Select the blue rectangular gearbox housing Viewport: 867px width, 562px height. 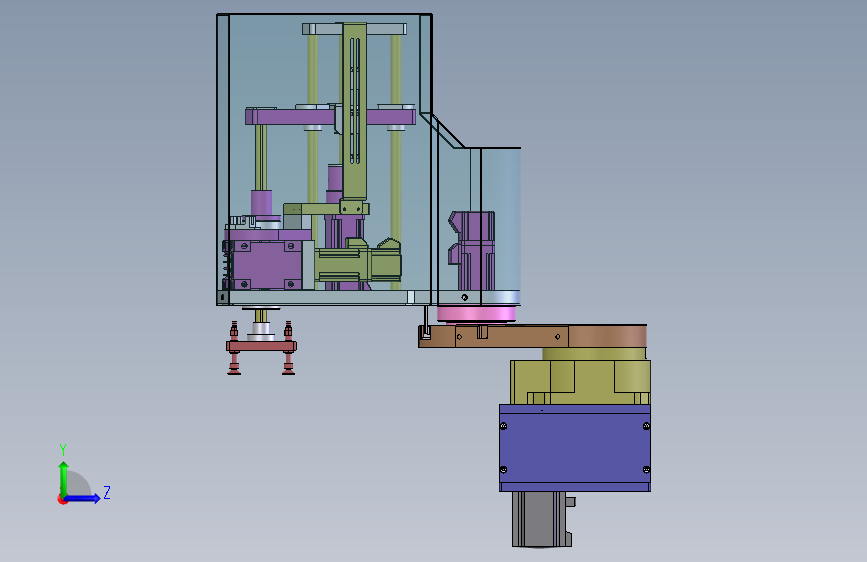pyautogui.click(x=574, y=447)
